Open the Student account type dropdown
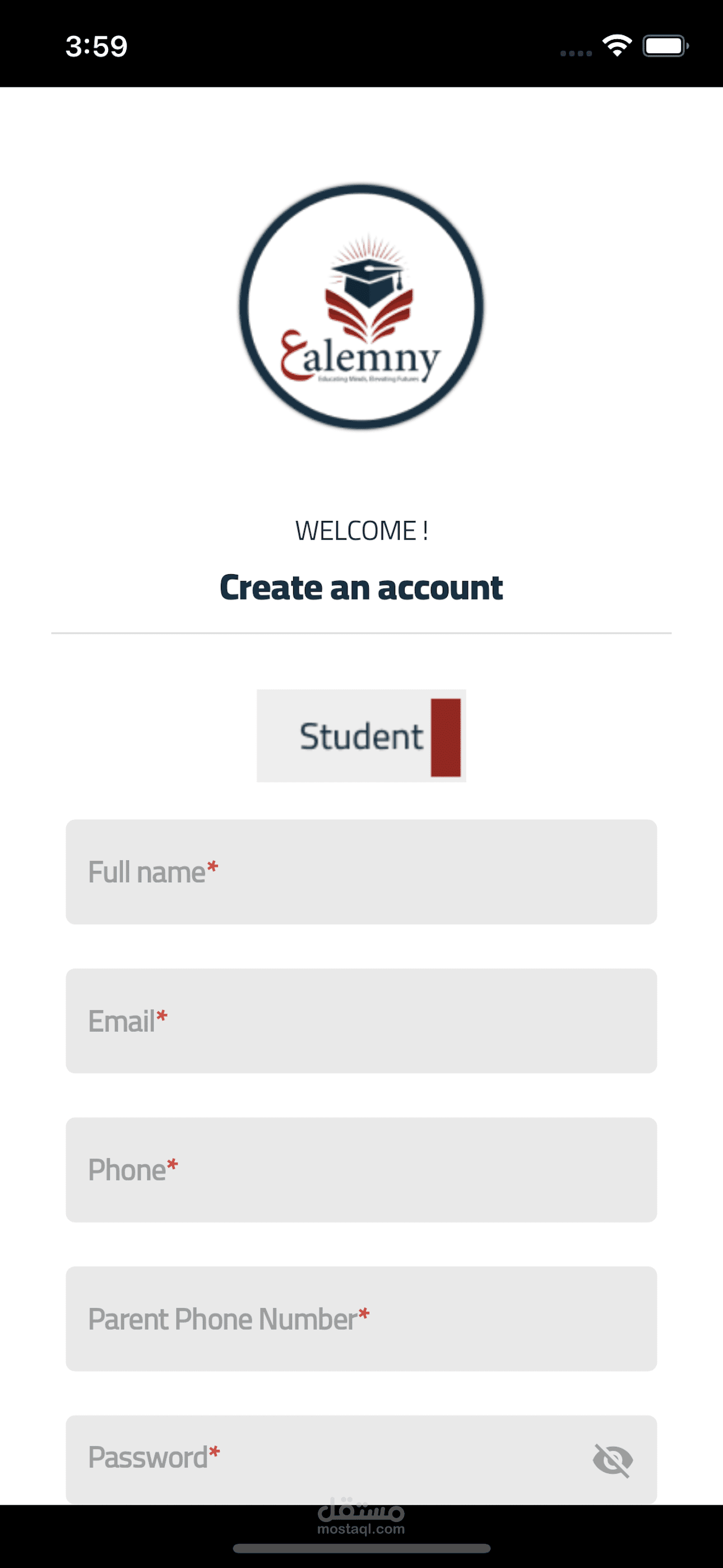Image resolution: width=723 pixels, height=1568 pixels. click(x=361, y=736)
